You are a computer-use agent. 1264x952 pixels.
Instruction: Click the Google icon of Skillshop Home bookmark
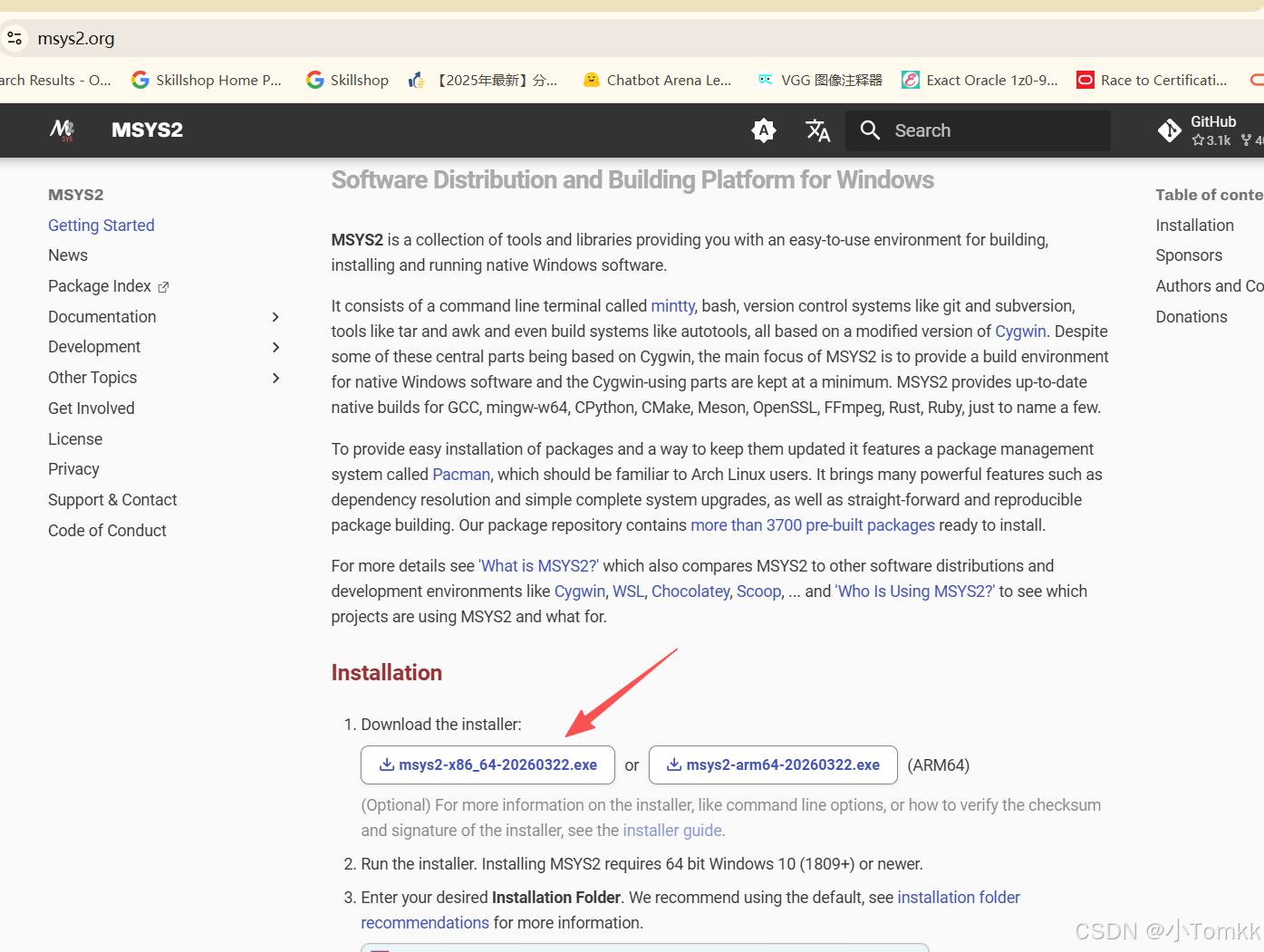(140, 80)
